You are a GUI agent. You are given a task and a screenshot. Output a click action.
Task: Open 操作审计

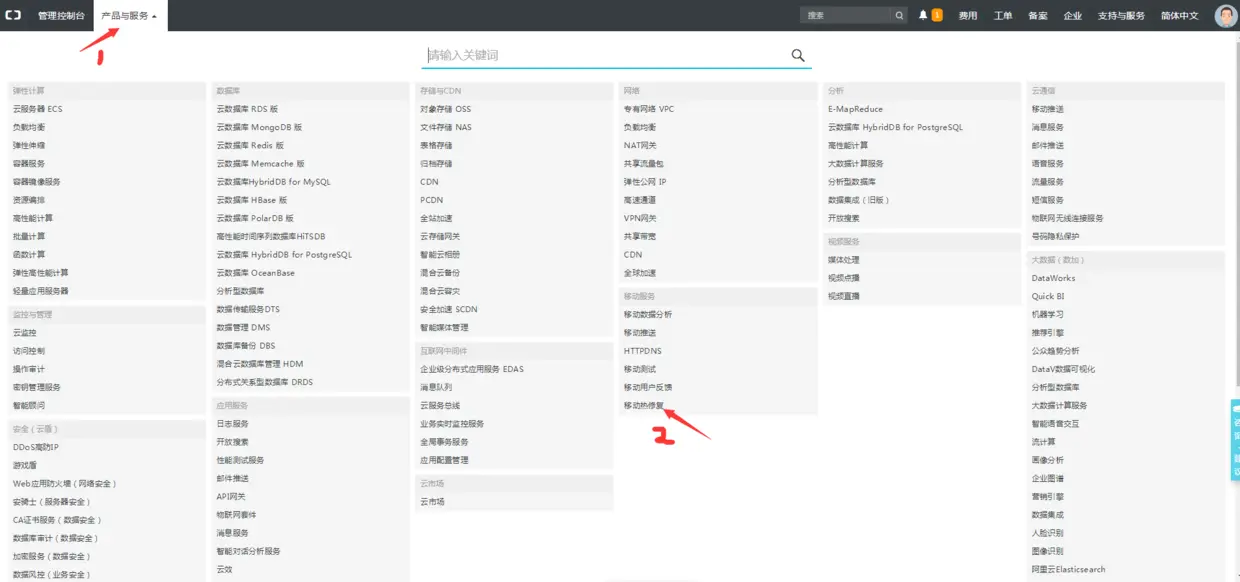pos(29,369)
